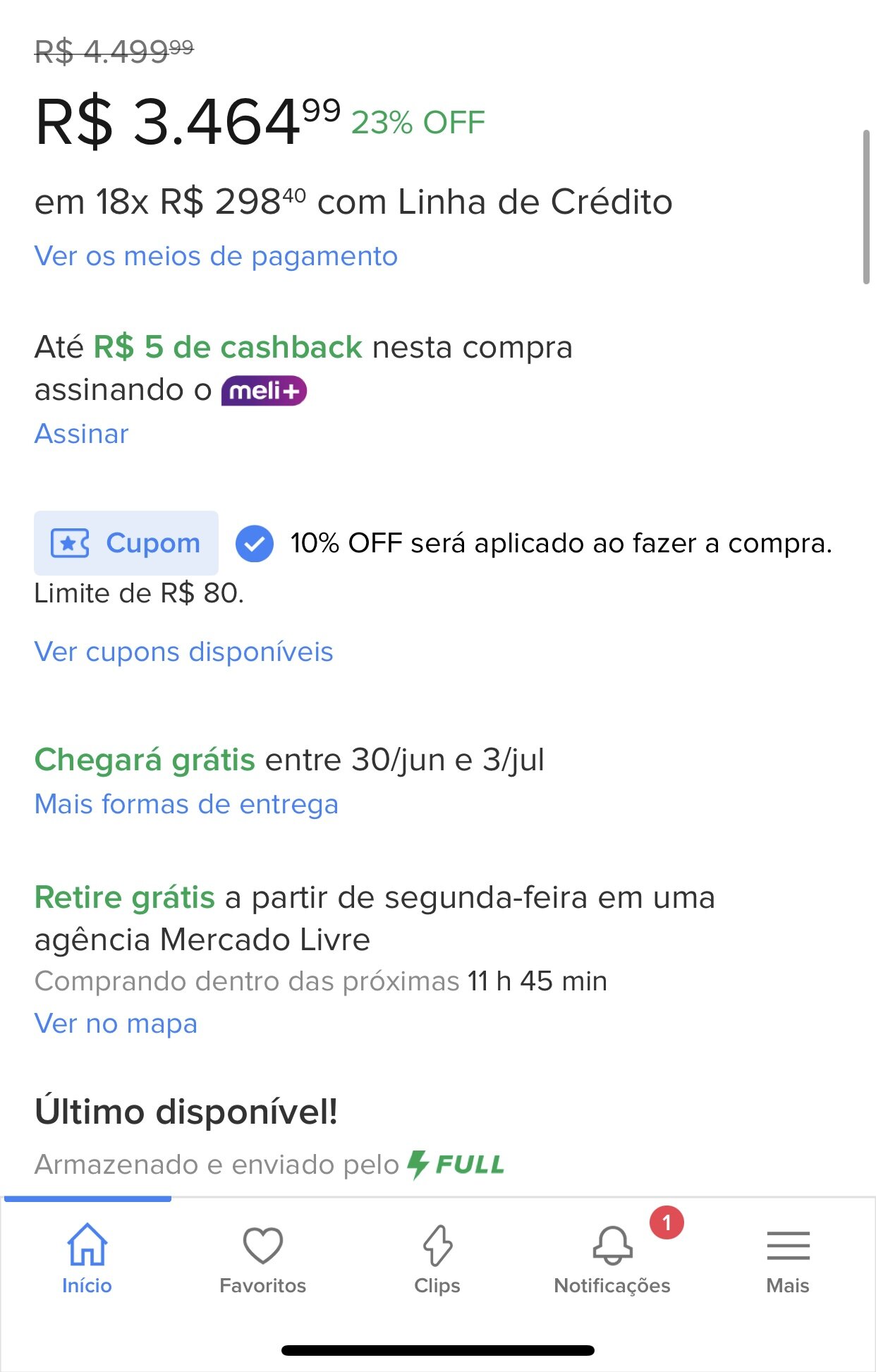
Task: Click the Cupom button
Action: [126, 543]
